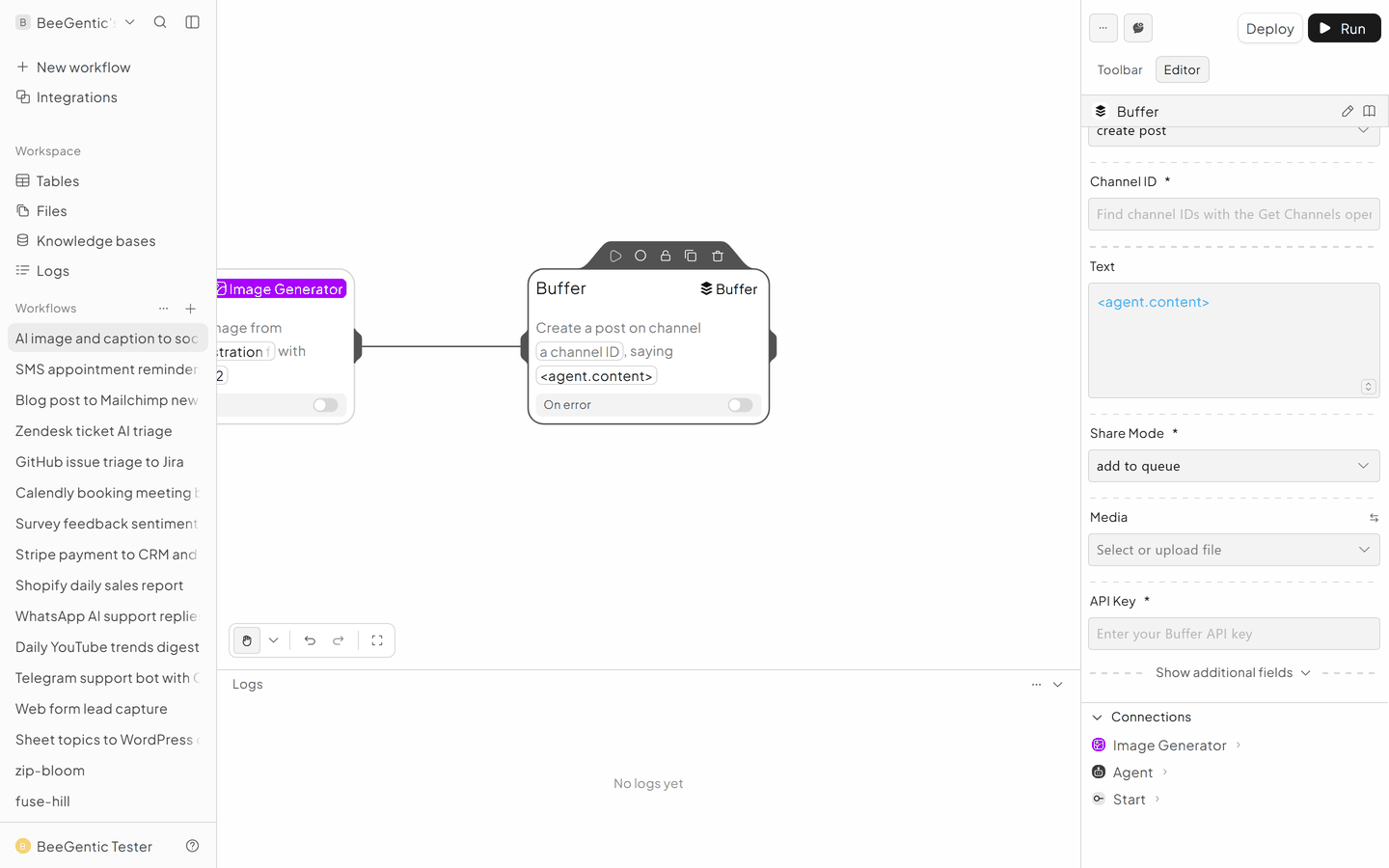1389x868 pixels.
Task: Redo the canvas action
Action: coord(339,640)
